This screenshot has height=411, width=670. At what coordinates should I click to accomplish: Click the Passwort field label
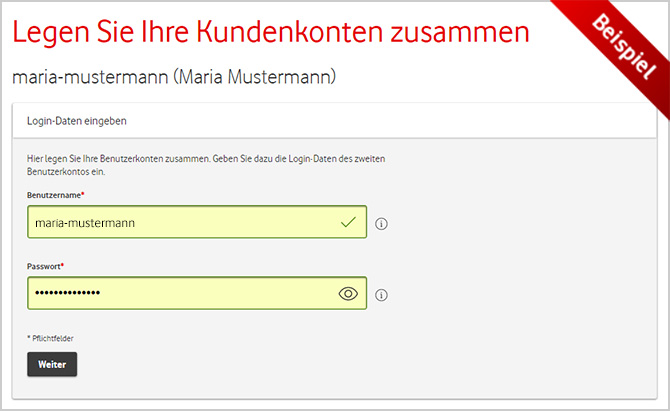44,266
